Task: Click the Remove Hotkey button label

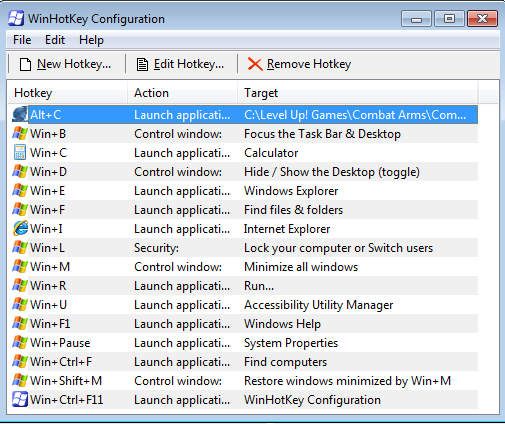Action: tap(309, 64)
